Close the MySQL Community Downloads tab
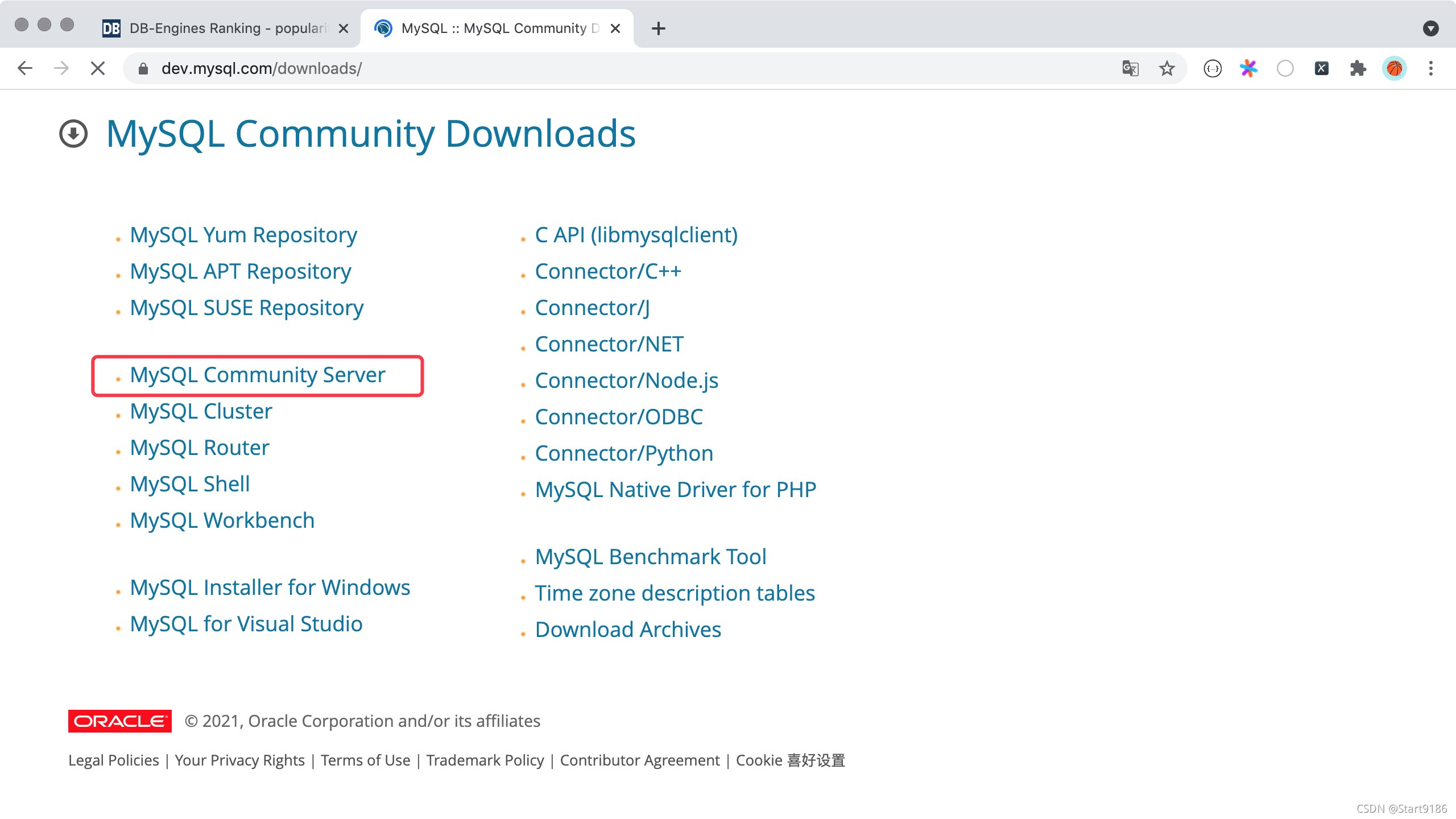The image size is (1456, 819). 615,28
